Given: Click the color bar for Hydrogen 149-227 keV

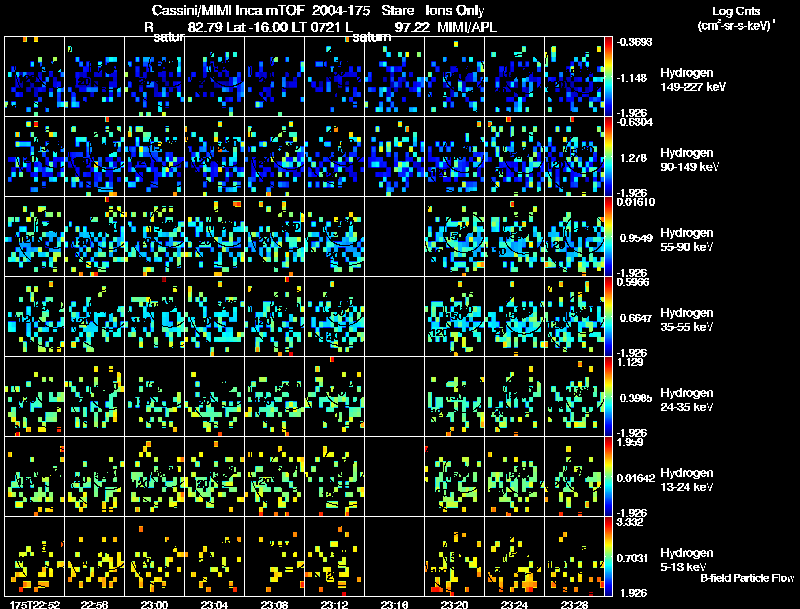Looking at the screenshot, I should tap(608, 76).
